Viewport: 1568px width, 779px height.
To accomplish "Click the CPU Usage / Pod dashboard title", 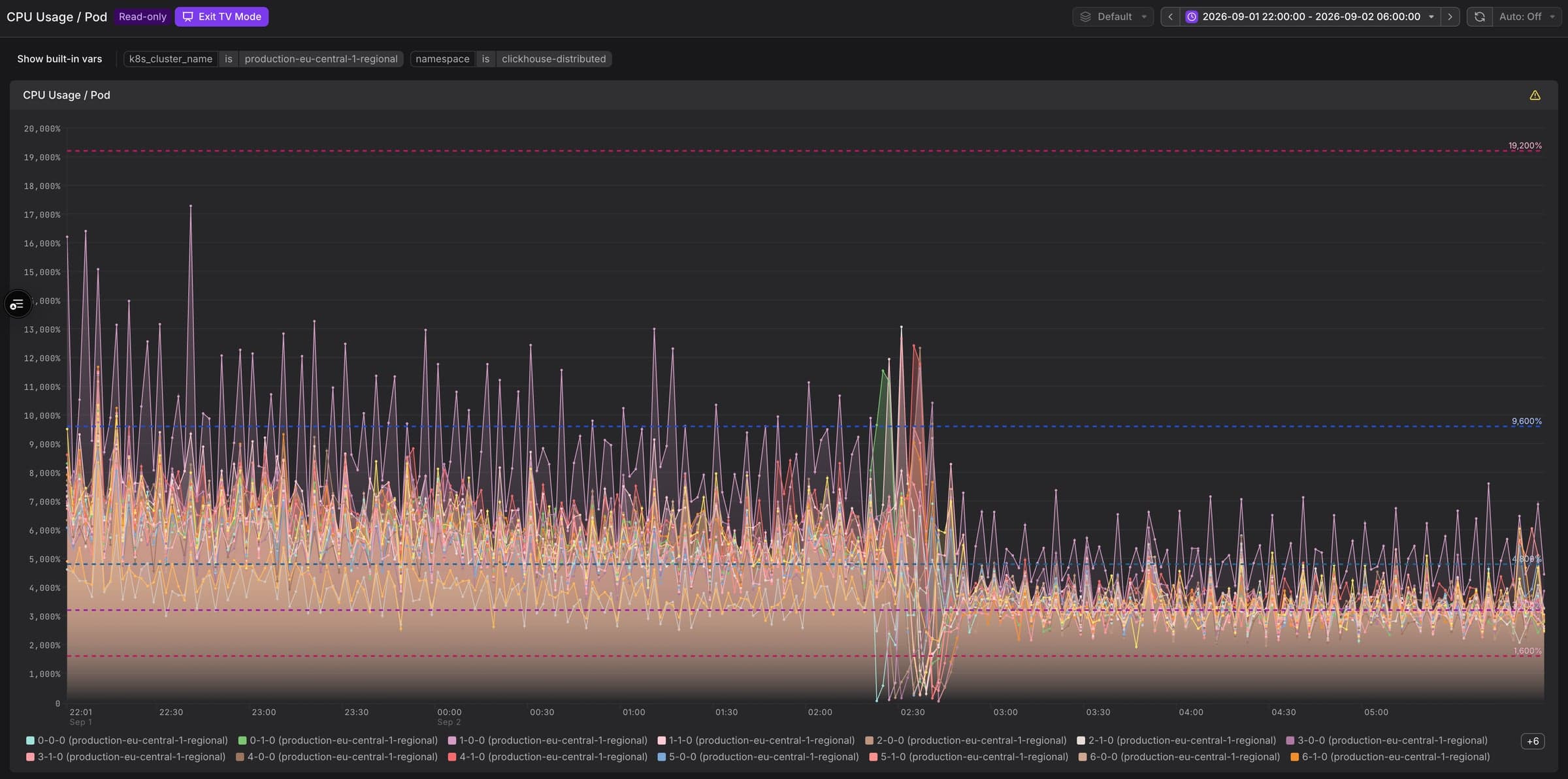I will [57, 17].
